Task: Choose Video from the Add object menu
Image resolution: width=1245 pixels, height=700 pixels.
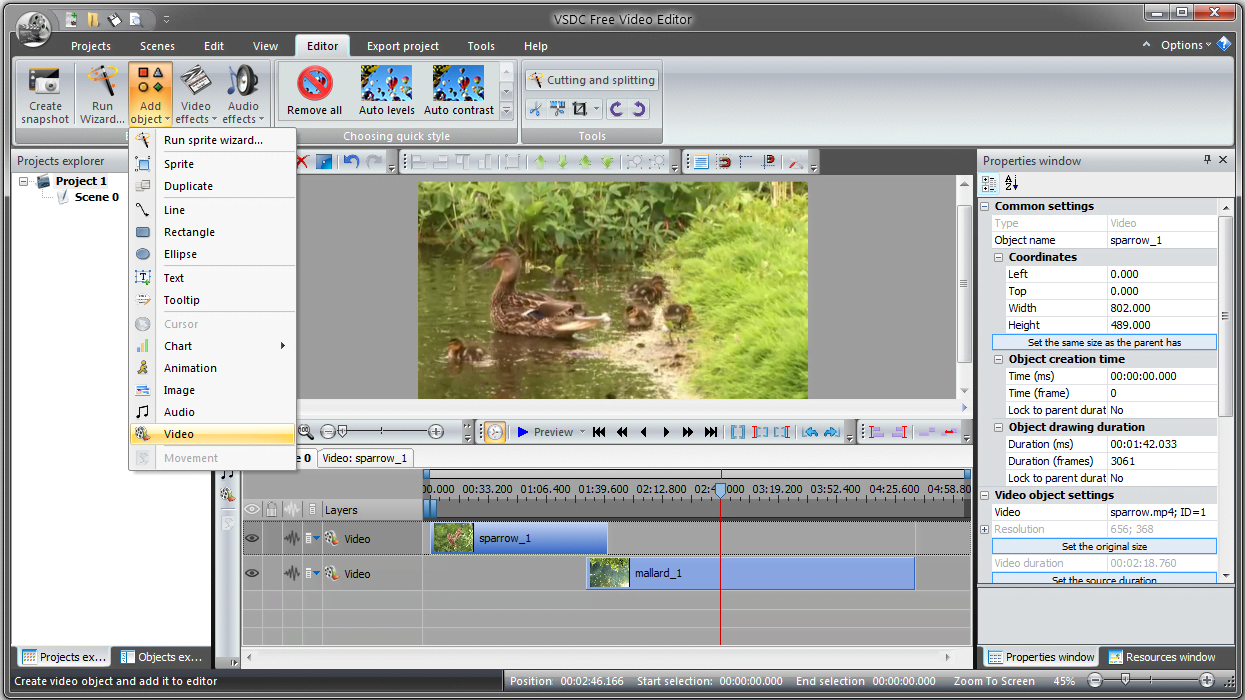Action: [213, 434]
